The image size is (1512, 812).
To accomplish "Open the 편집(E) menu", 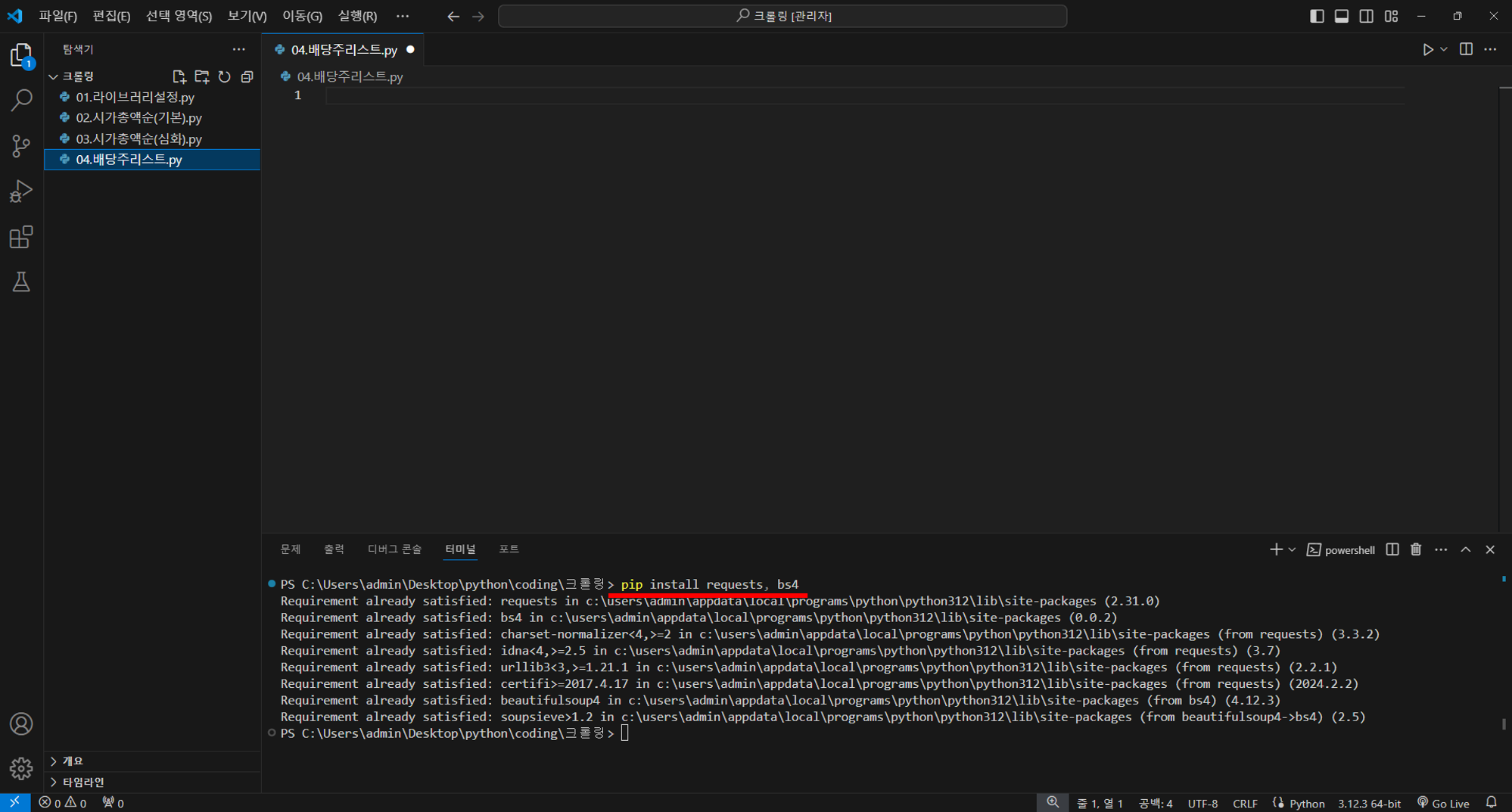I will [x=111, y=16].
